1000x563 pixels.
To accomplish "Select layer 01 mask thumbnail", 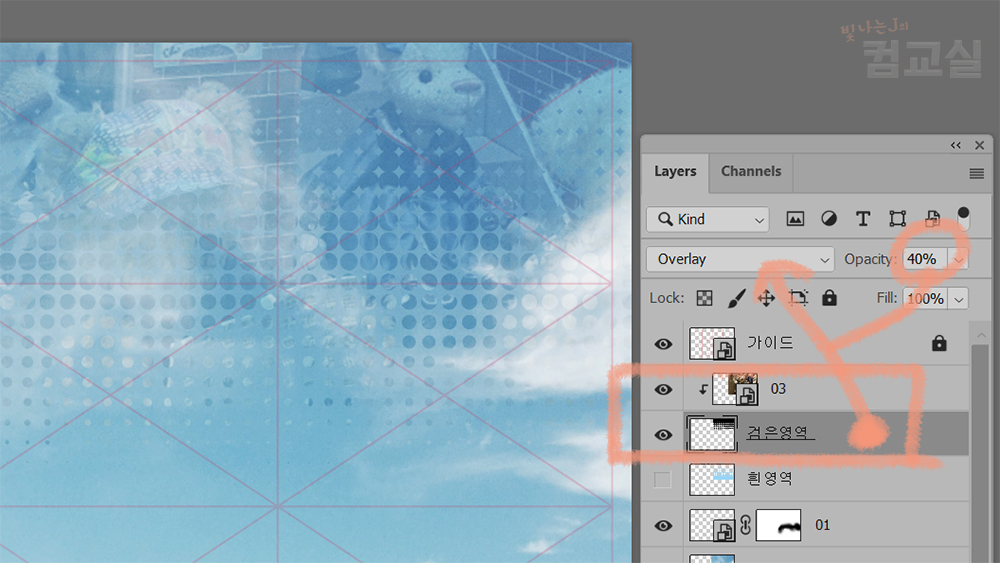I will [778, 525].
